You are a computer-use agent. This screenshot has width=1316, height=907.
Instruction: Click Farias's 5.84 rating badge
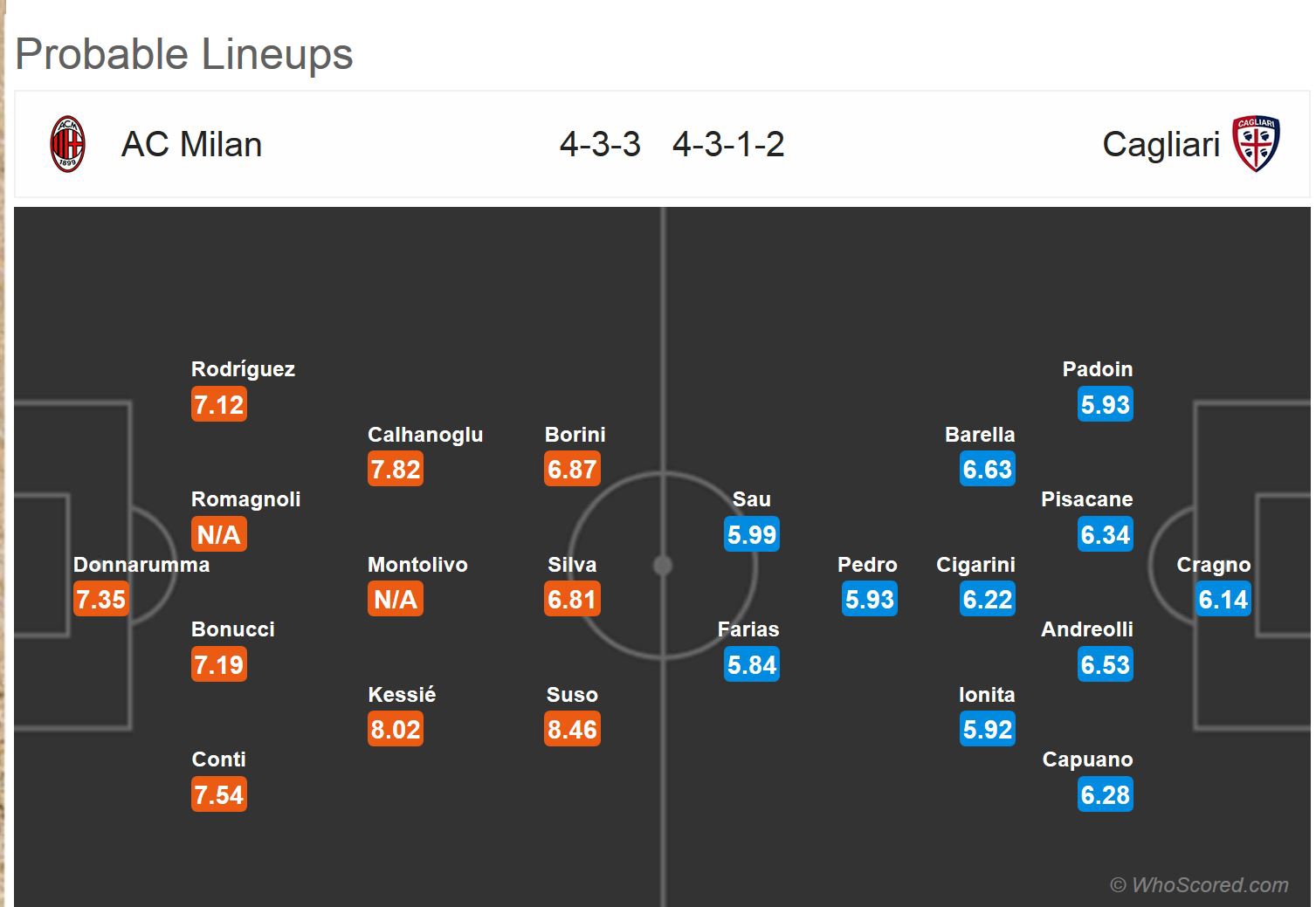tap(751, 665)
